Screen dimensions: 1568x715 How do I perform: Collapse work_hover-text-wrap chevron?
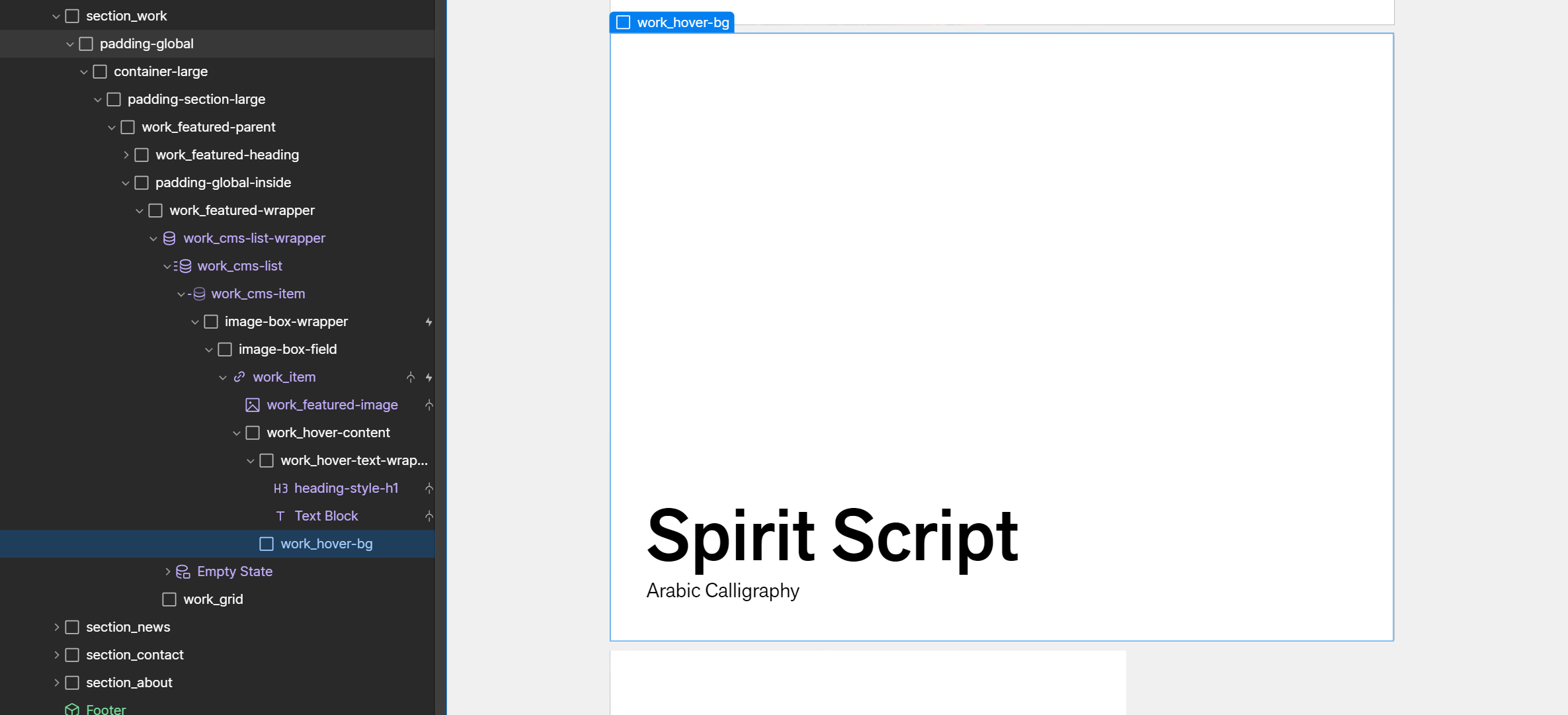tap(251, 460)
